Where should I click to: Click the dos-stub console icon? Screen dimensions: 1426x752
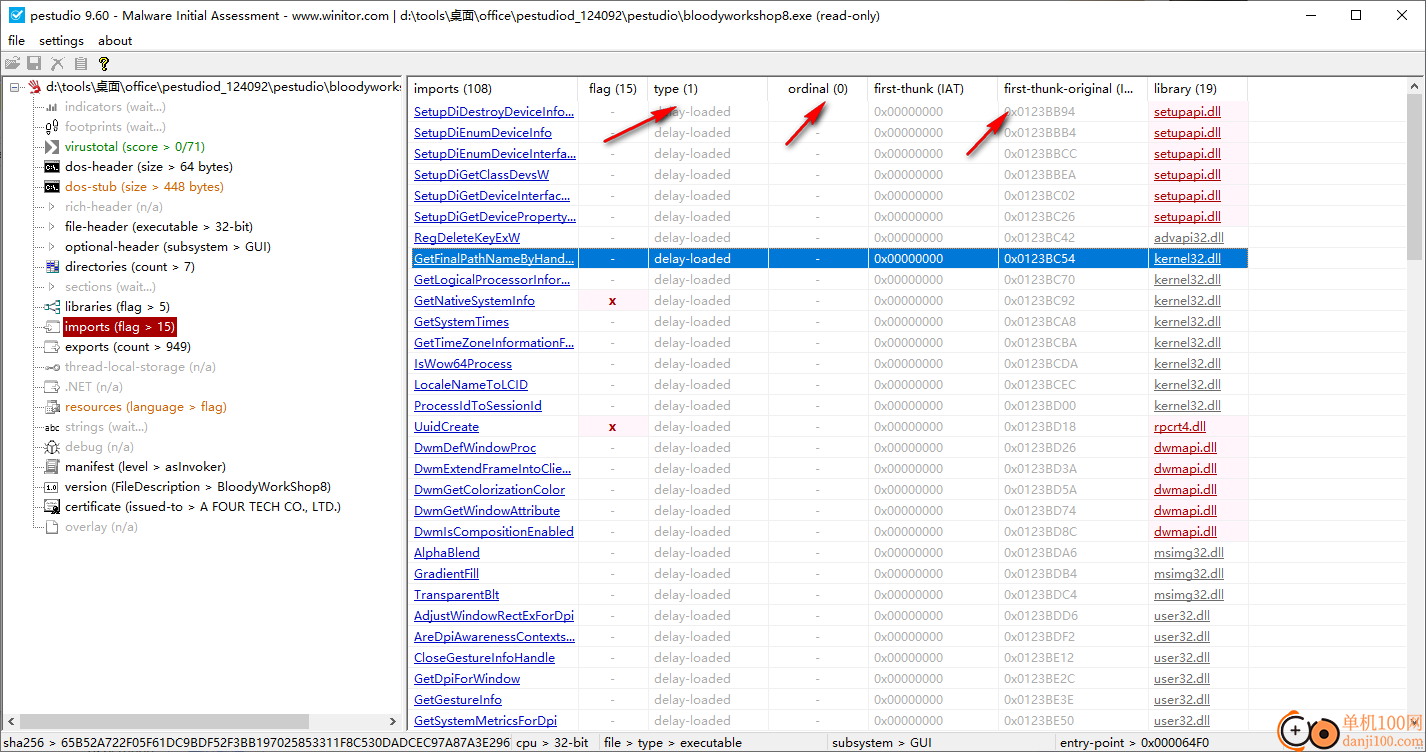click(x=52, y=187)
